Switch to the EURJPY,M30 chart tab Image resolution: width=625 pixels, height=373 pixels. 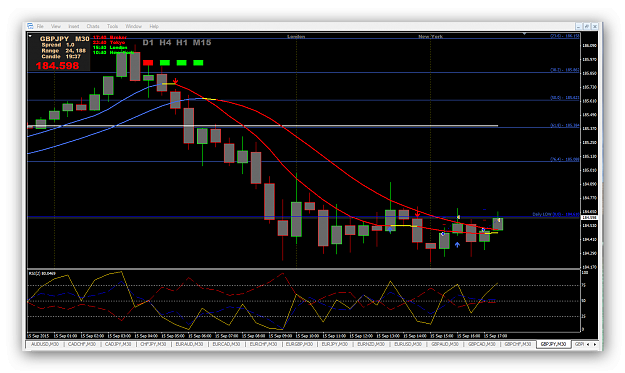[x=335, y=344]
